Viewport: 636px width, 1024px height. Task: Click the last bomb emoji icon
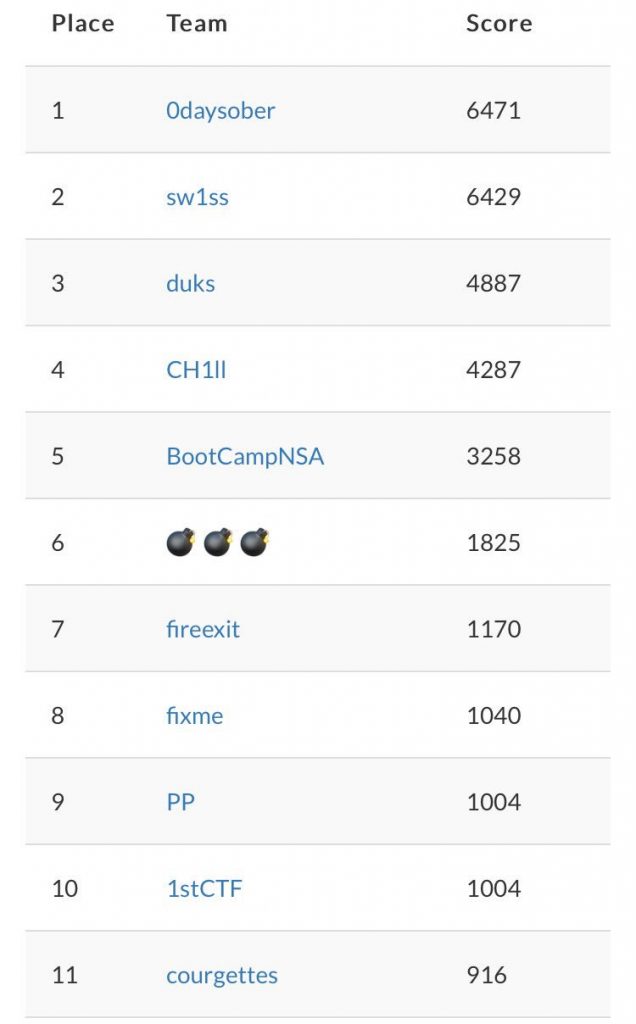[x=255, y=542]
